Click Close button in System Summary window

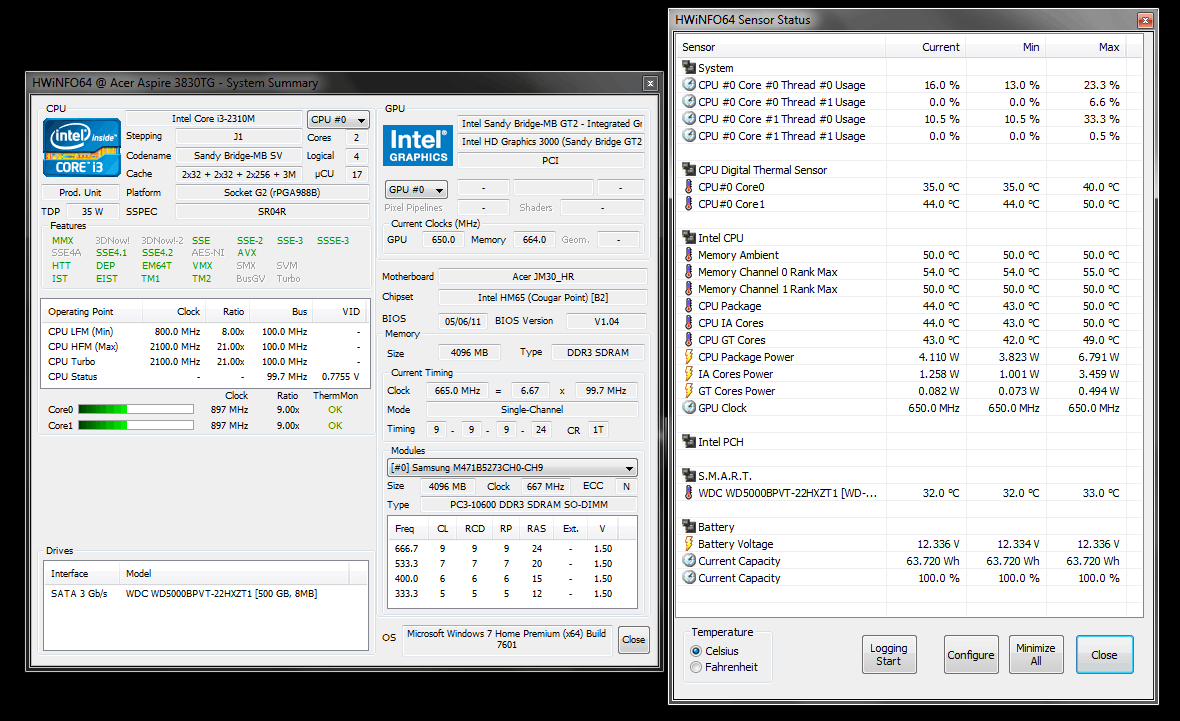pos(634,640)
